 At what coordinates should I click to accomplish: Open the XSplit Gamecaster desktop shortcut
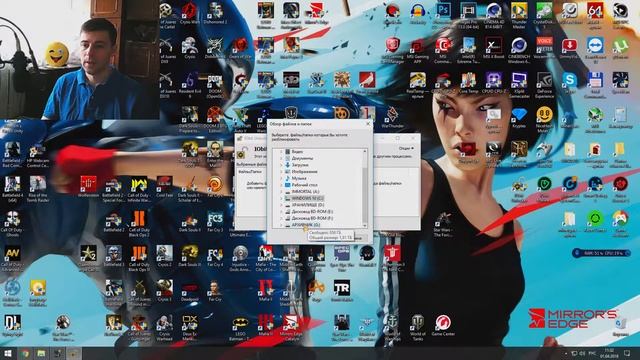(519, 85)
